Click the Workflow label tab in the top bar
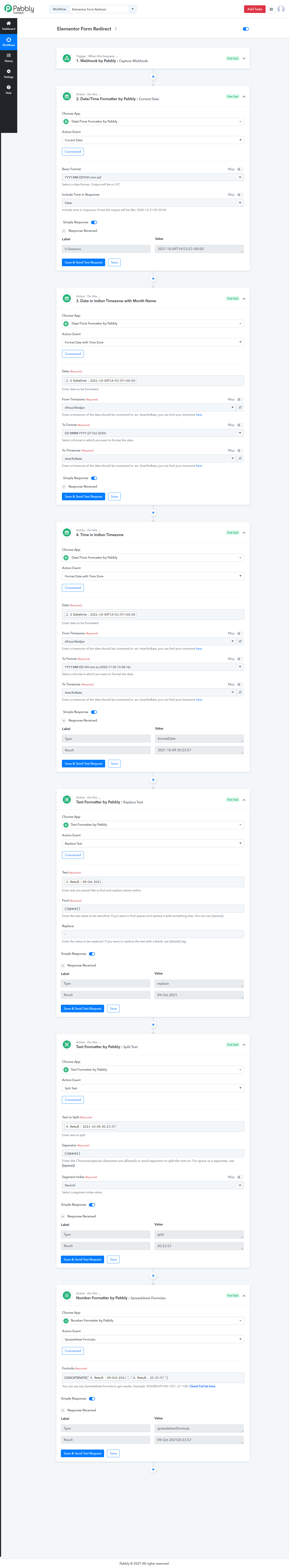289x1568 pixels. (59, 9)
